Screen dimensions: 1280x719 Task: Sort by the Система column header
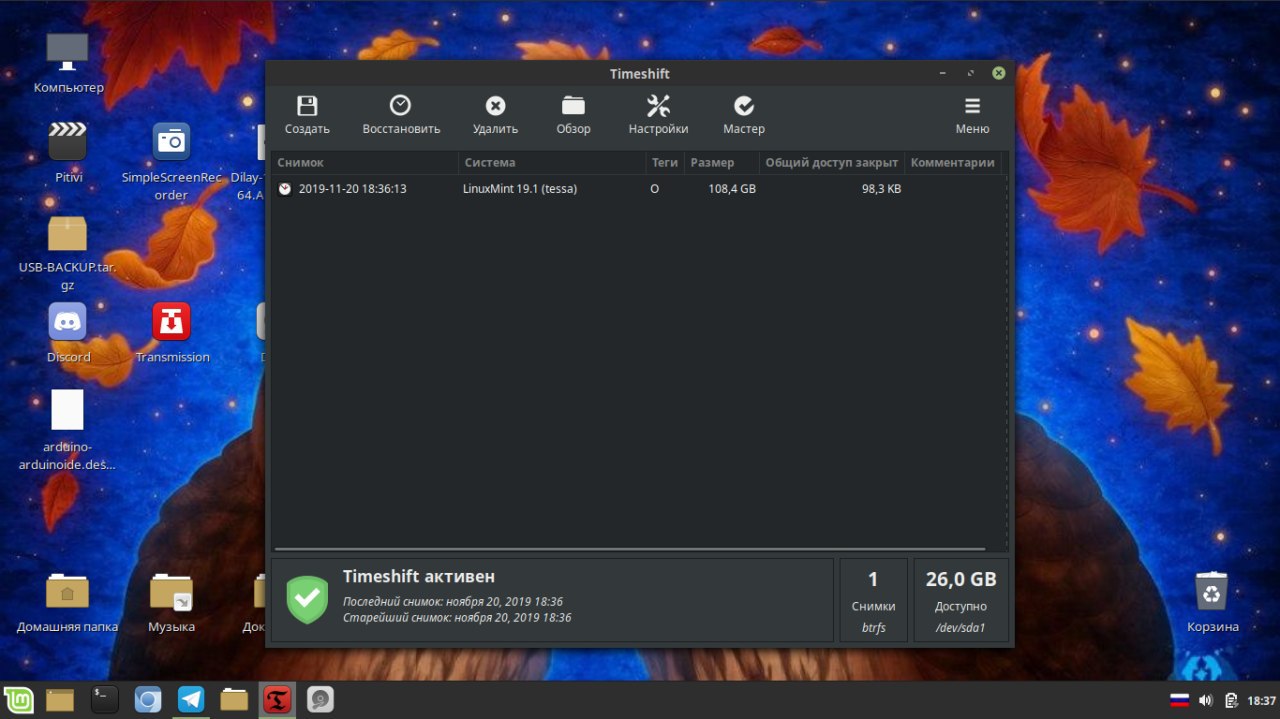[x=552, y=162]
